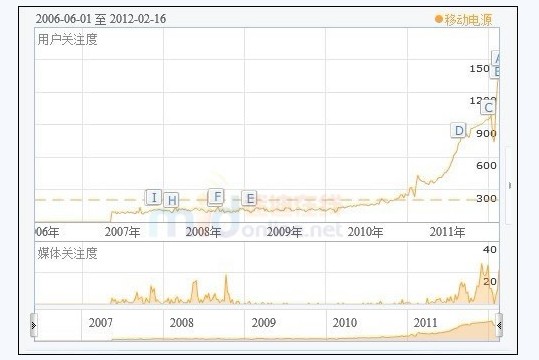
Task: Click the 2011年 axis label
Action: pos(447,232)
